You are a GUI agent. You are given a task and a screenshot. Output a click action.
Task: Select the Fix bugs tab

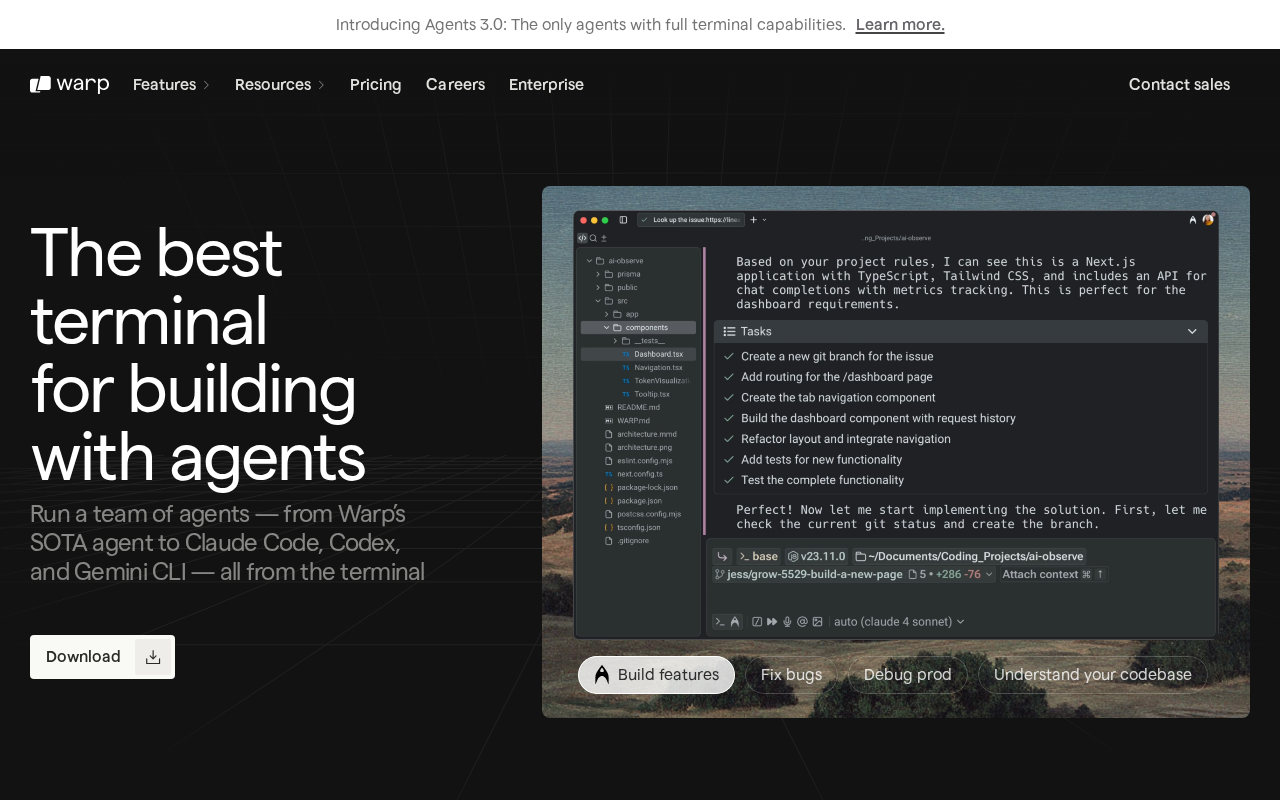791,675
